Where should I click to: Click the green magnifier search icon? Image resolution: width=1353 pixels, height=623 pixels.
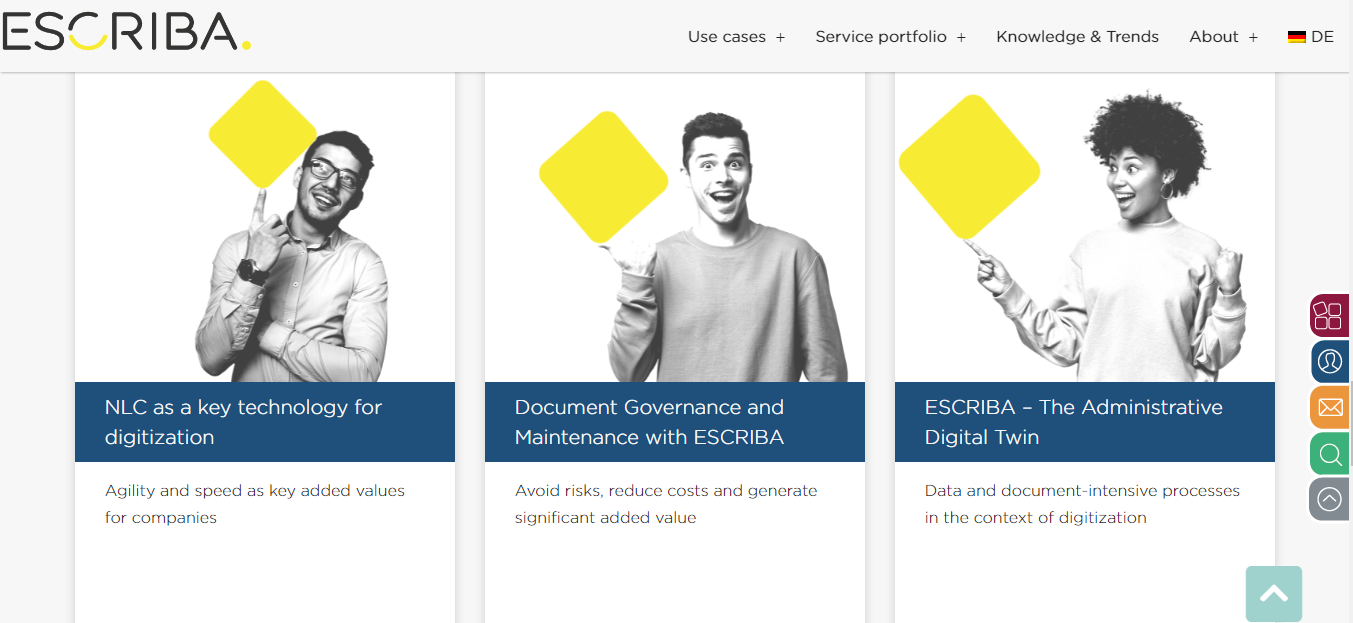tap(1330, 454)
